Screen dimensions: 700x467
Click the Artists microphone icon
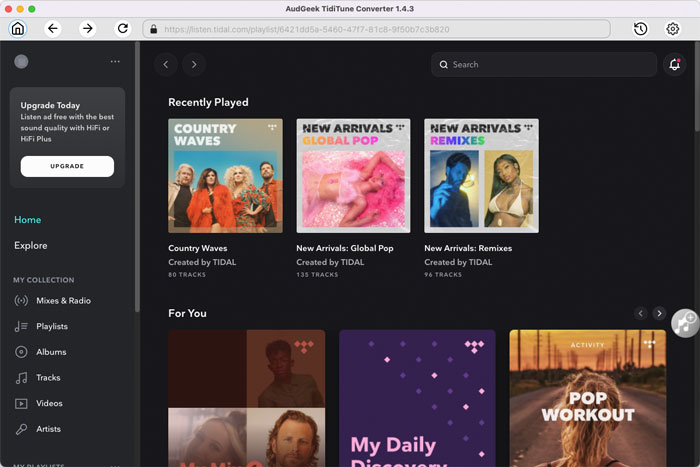tap(21, 429)
